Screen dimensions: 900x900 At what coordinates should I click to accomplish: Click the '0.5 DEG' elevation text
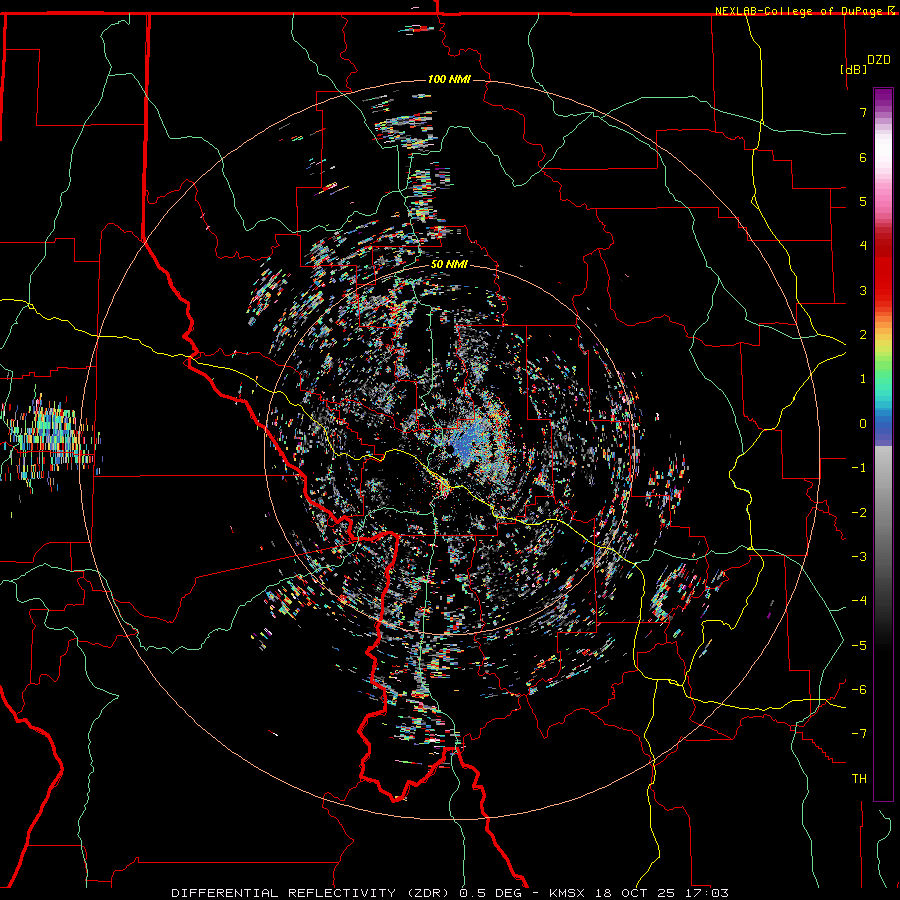tap(490, 893)
